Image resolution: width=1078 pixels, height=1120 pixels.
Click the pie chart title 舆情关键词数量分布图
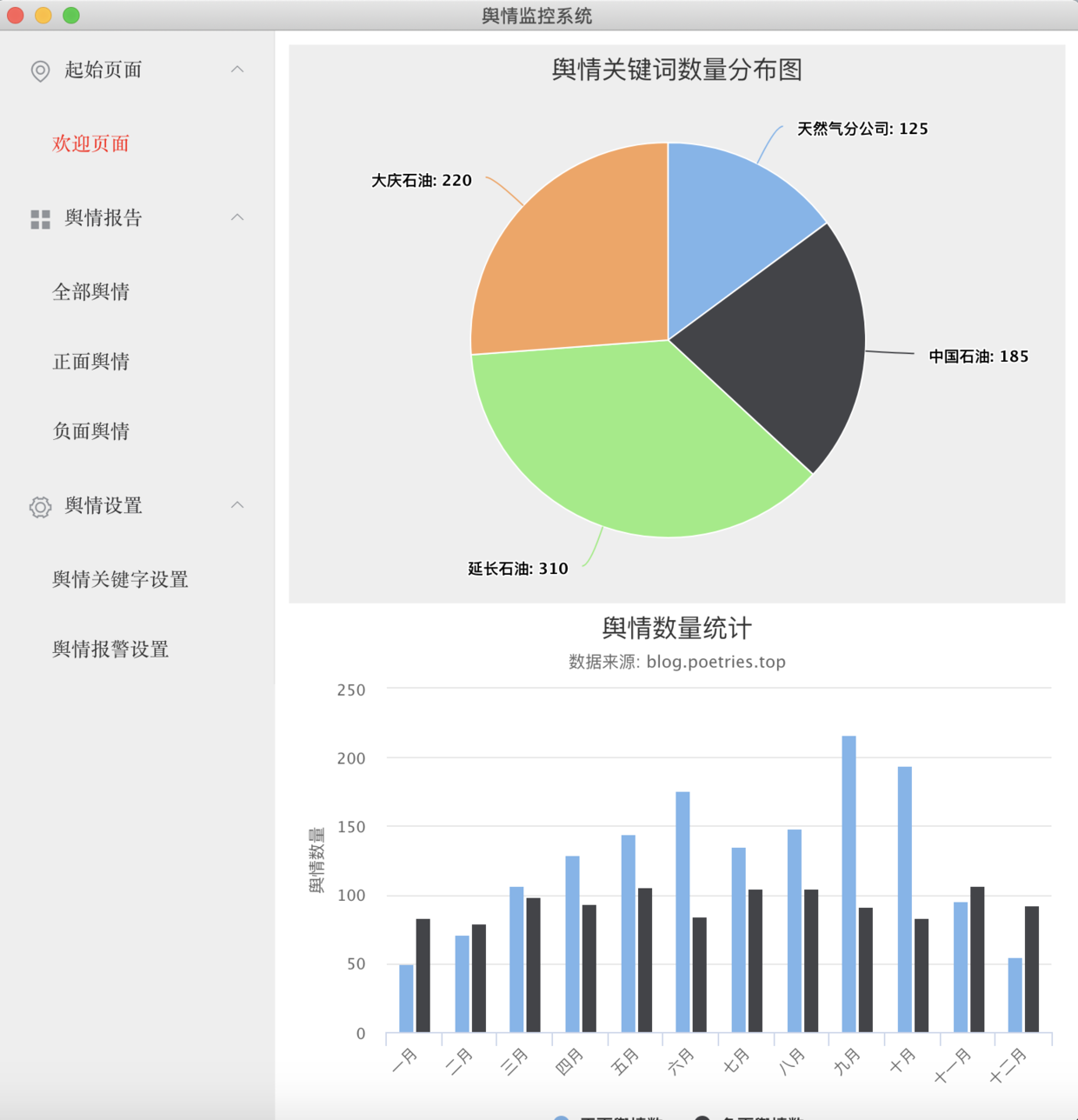[x=676, y=70]
